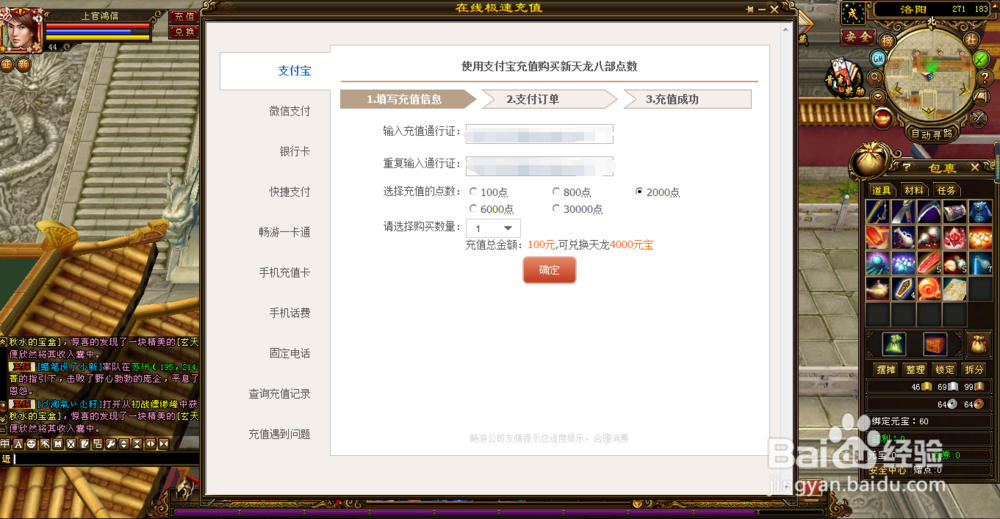
Task: Click the red 安全 safety button
Action: click(857, 37)
